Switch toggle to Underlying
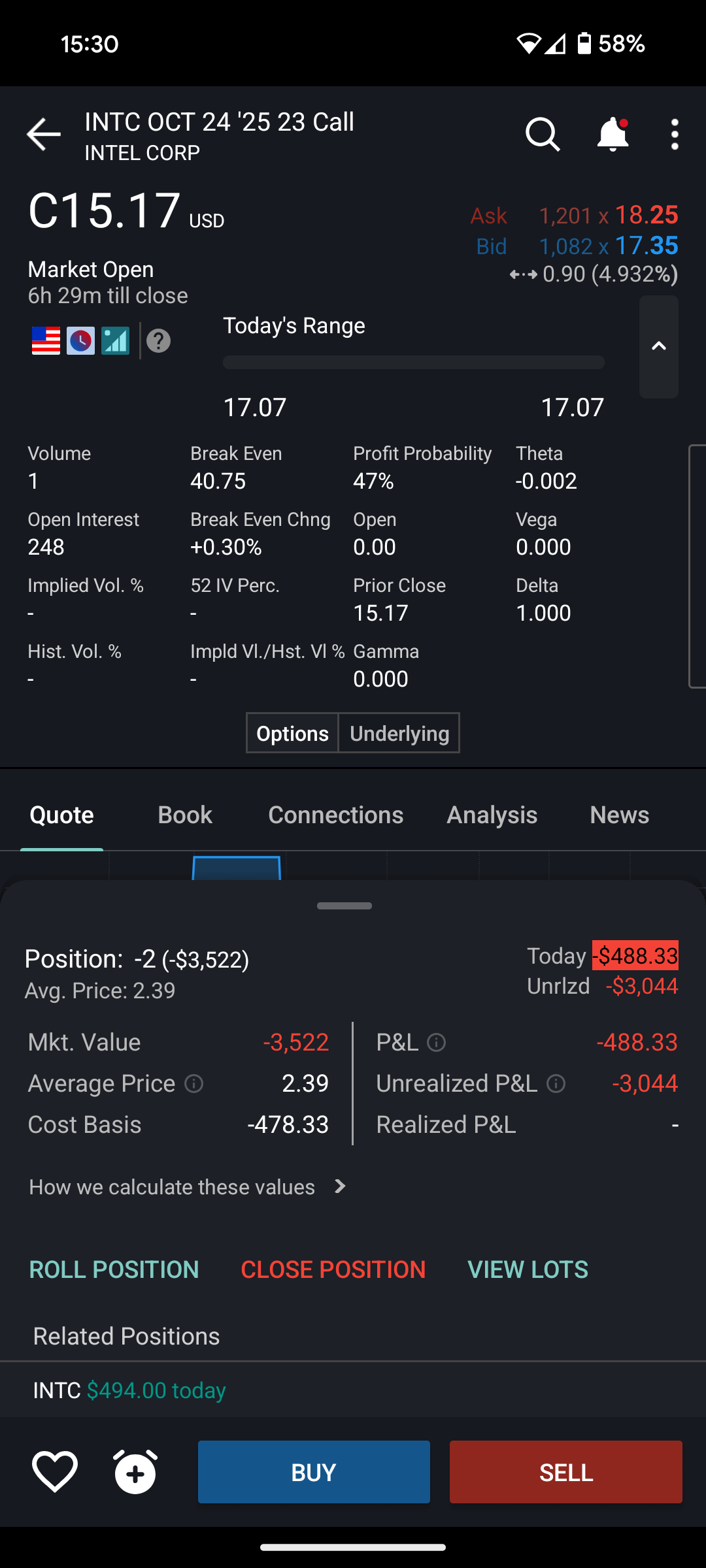This screenshot has height=1568, width=706. coord(399,734)
